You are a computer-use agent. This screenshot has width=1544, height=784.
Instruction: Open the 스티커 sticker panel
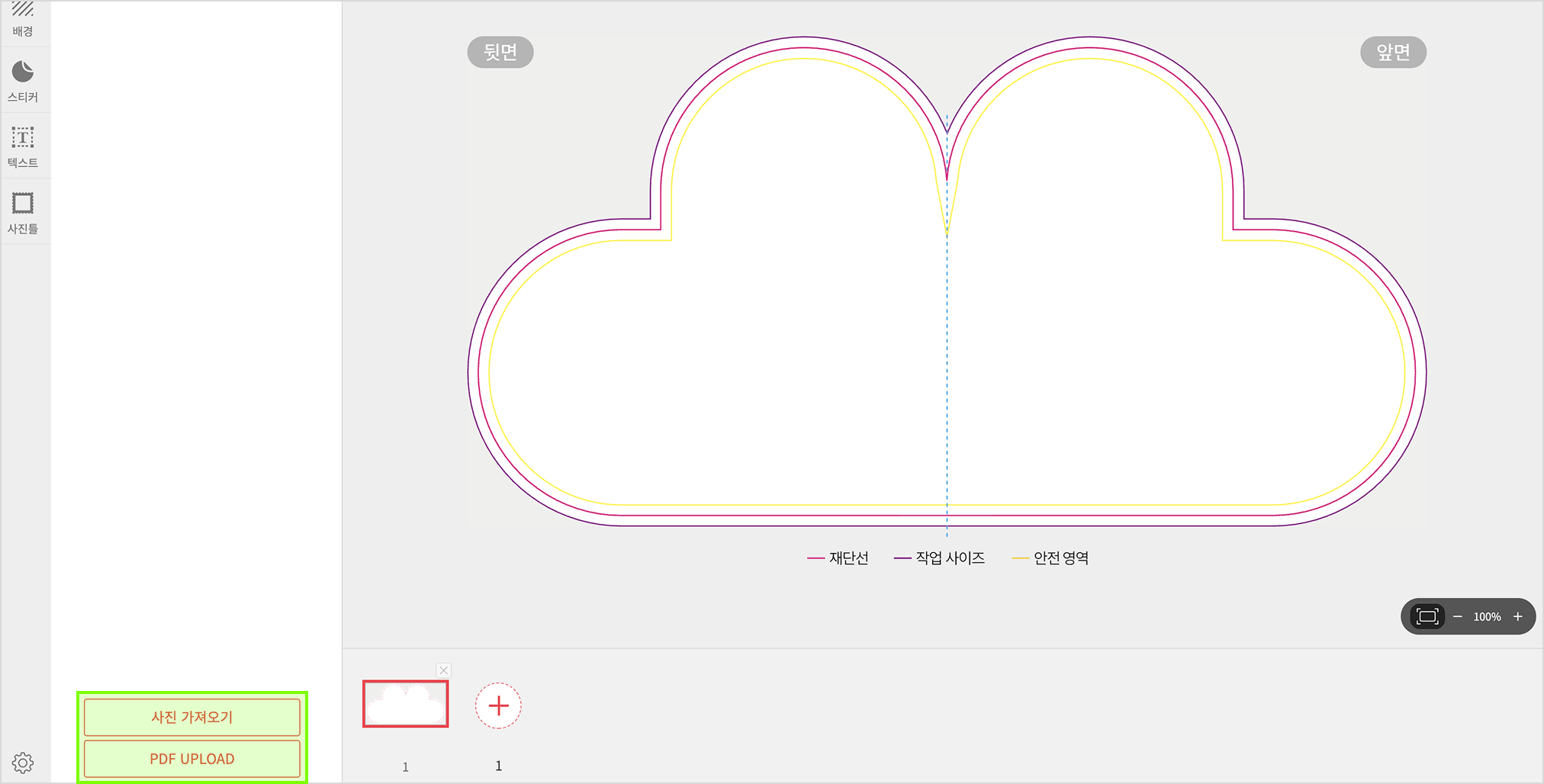click(23, 81)
